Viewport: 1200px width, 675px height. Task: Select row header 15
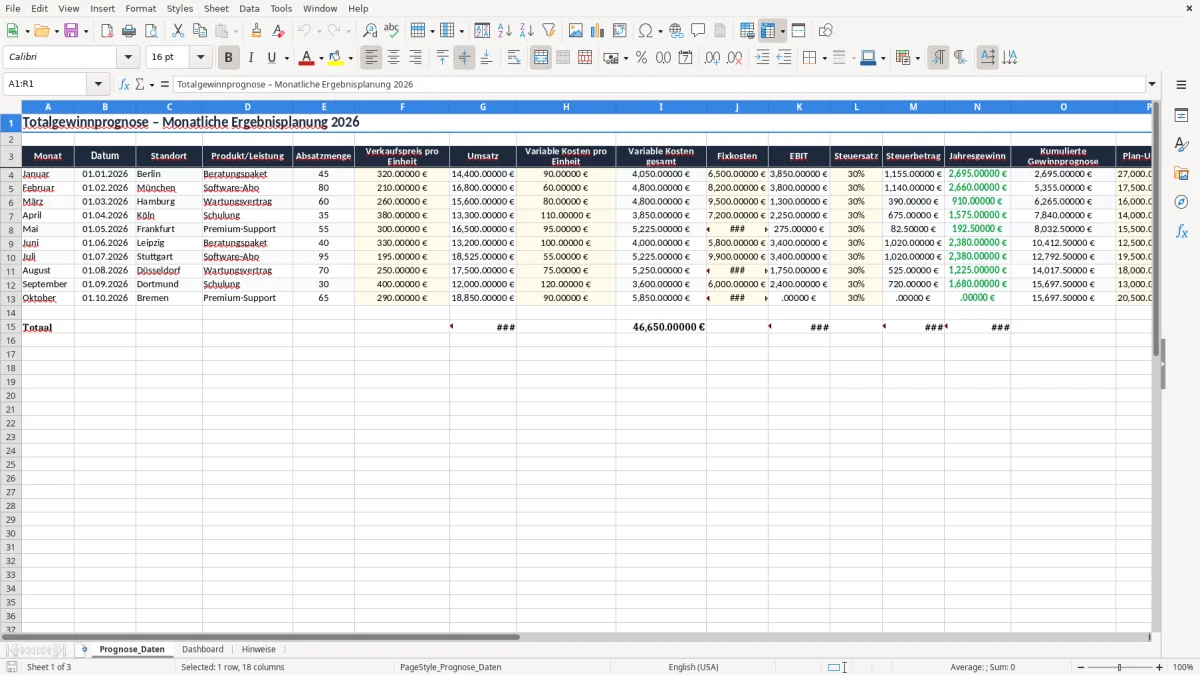(x=11, y=327)
